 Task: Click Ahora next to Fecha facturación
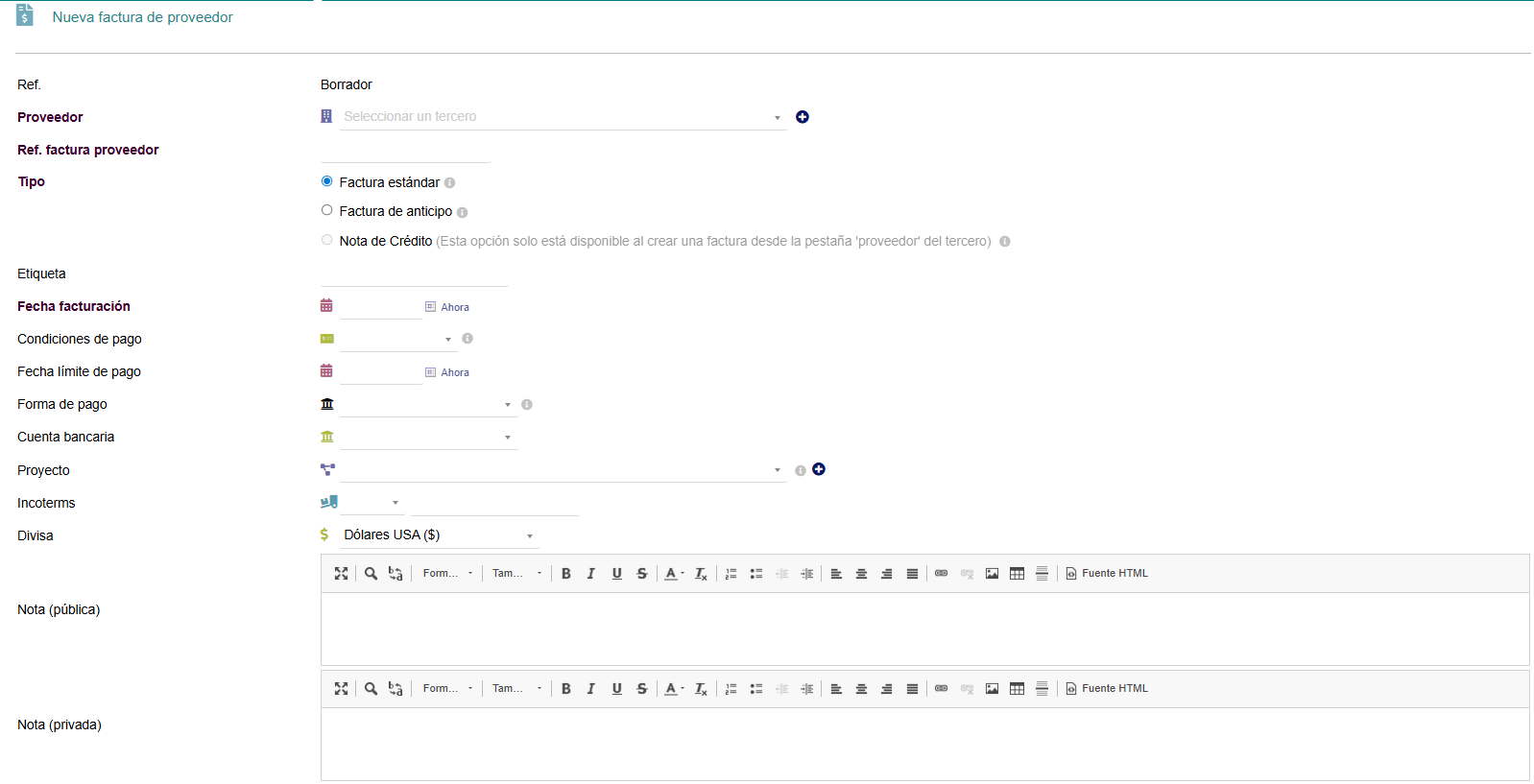coord(454,307)
